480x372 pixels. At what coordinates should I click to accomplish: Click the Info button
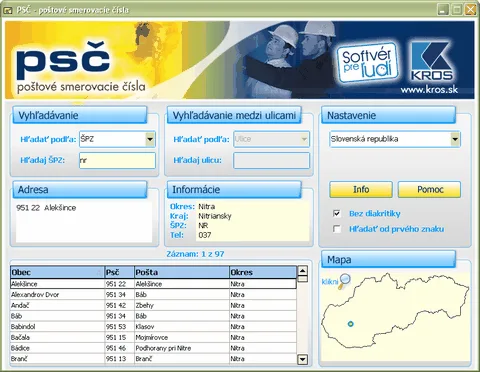coord(361,189)
